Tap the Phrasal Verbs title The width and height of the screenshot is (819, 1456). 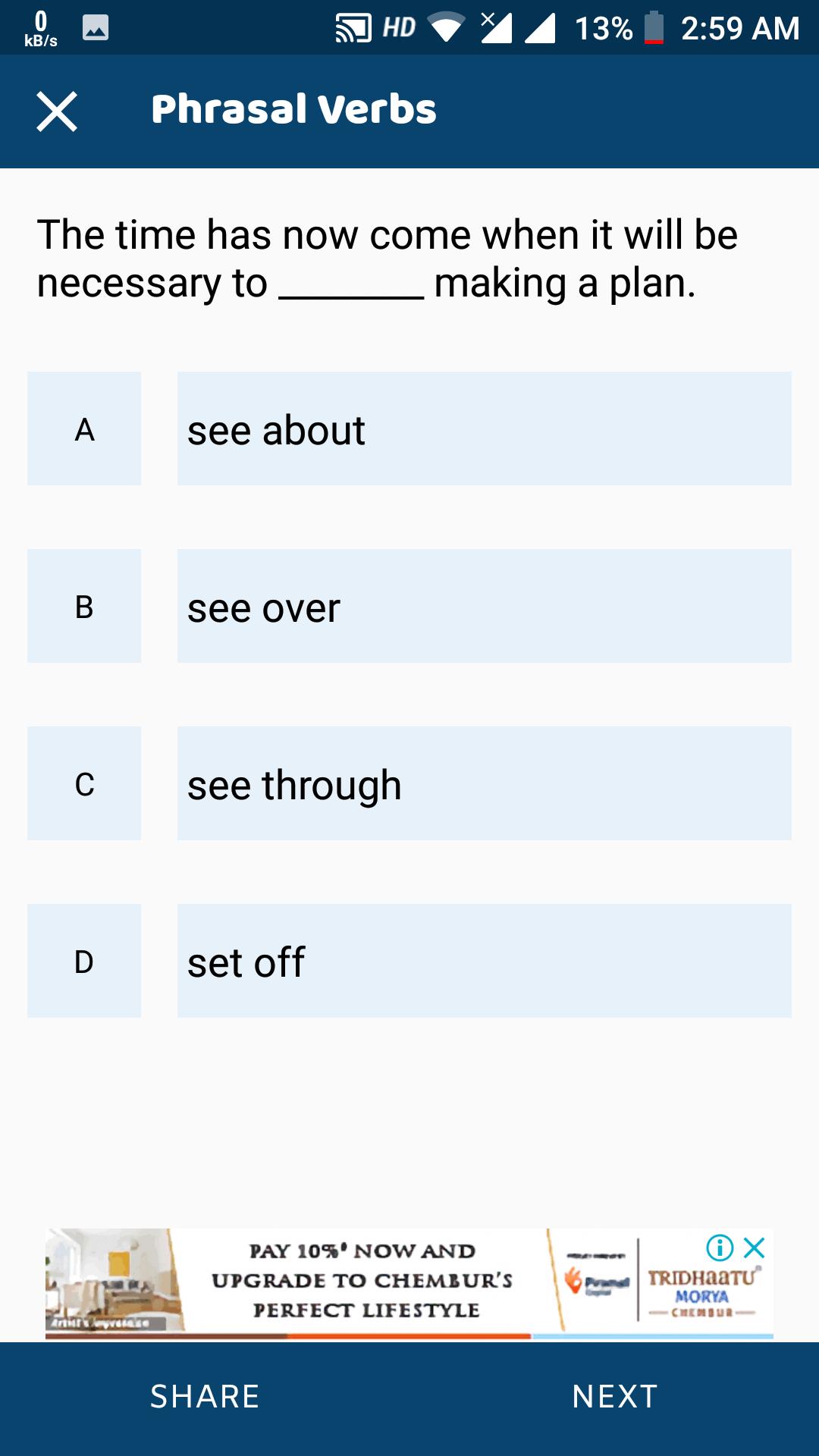[293, 109]
